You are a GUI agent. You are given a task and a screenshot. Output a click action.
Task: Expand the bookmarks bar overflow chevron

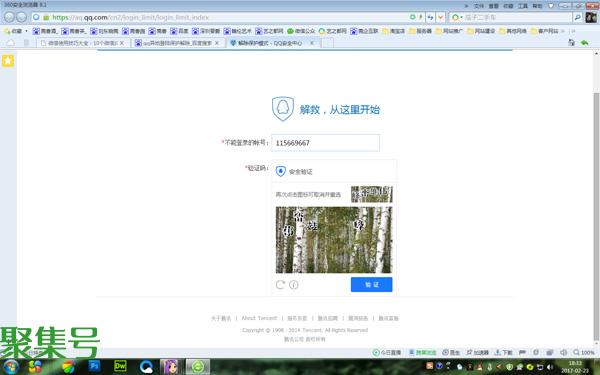pos(573,31)
